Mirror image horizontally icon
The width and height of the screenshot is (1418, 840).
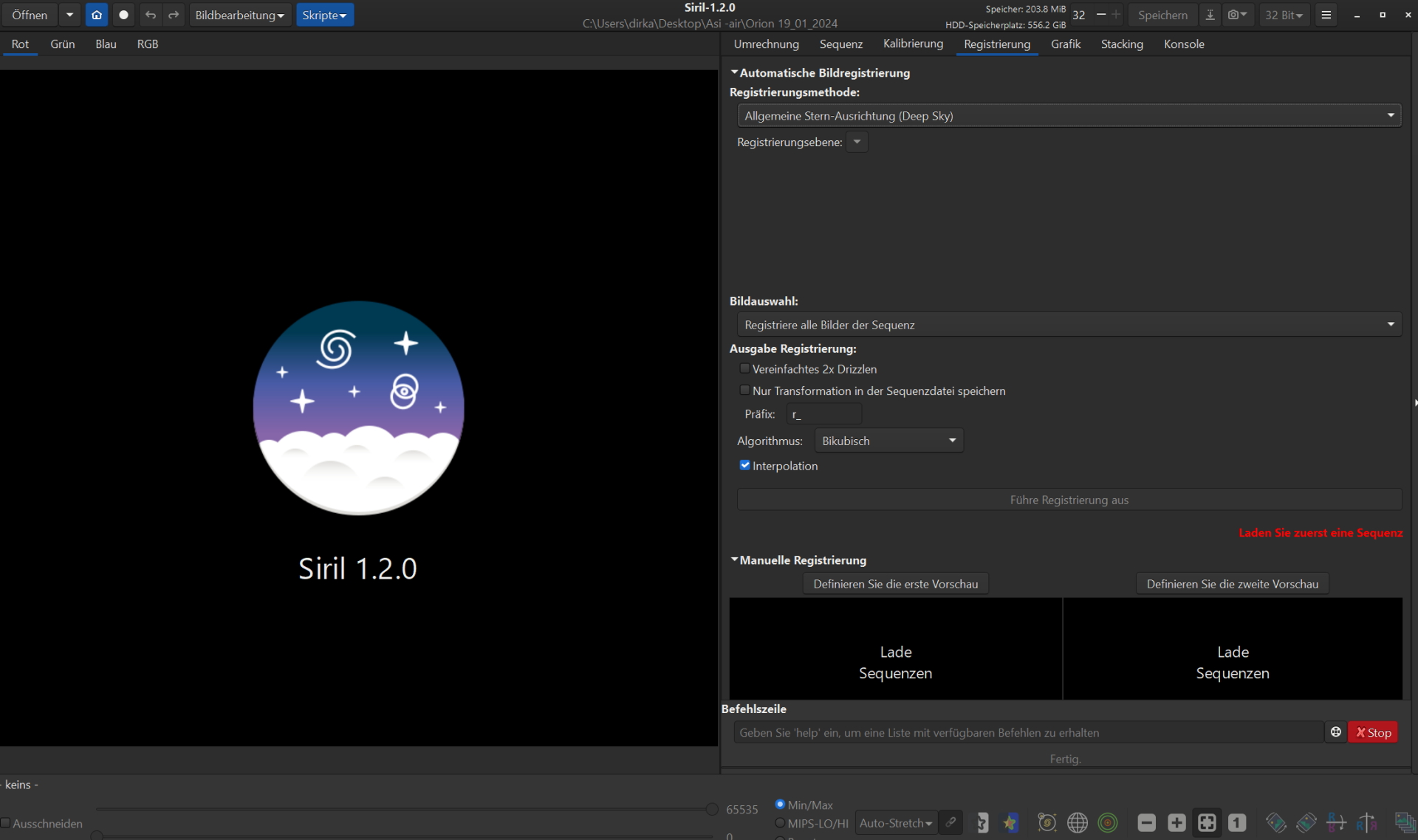[x=1366, y=822]
